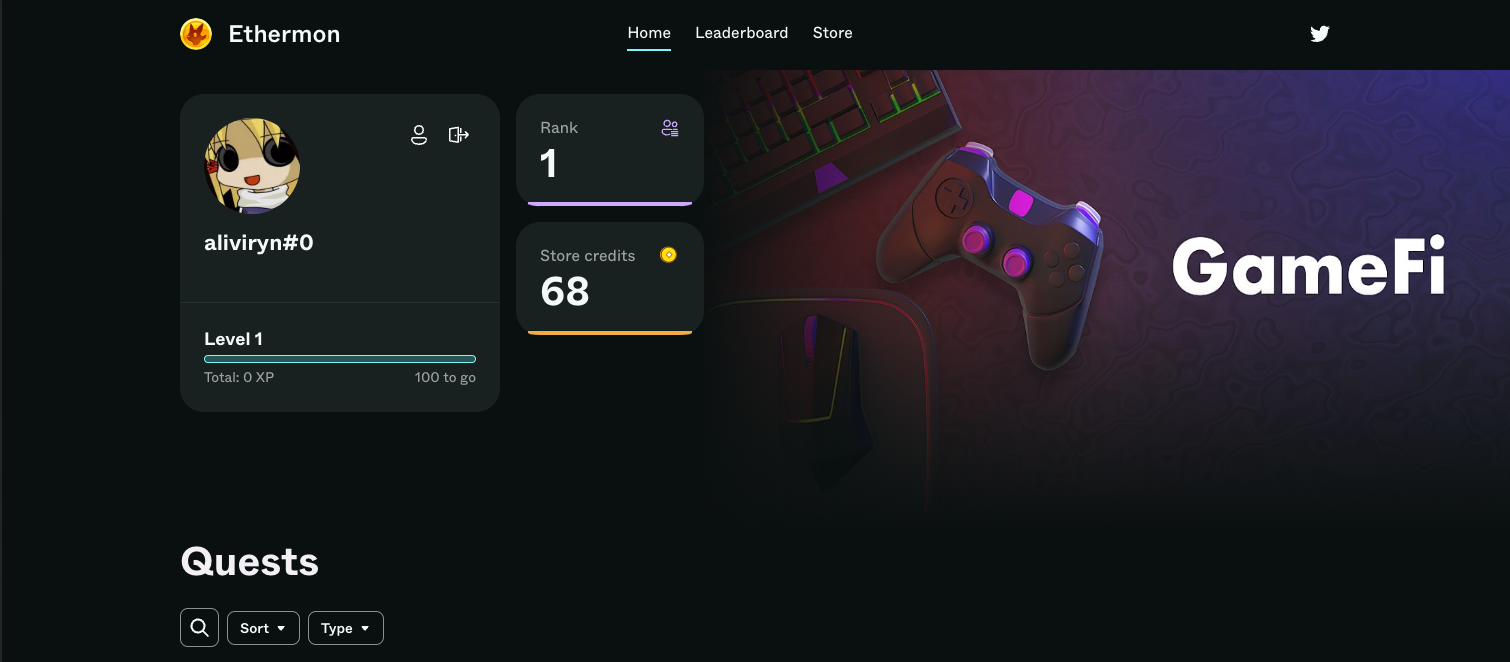
Task: Click the Level 1 XP progress bar
Action: click(x=339, y=359)
